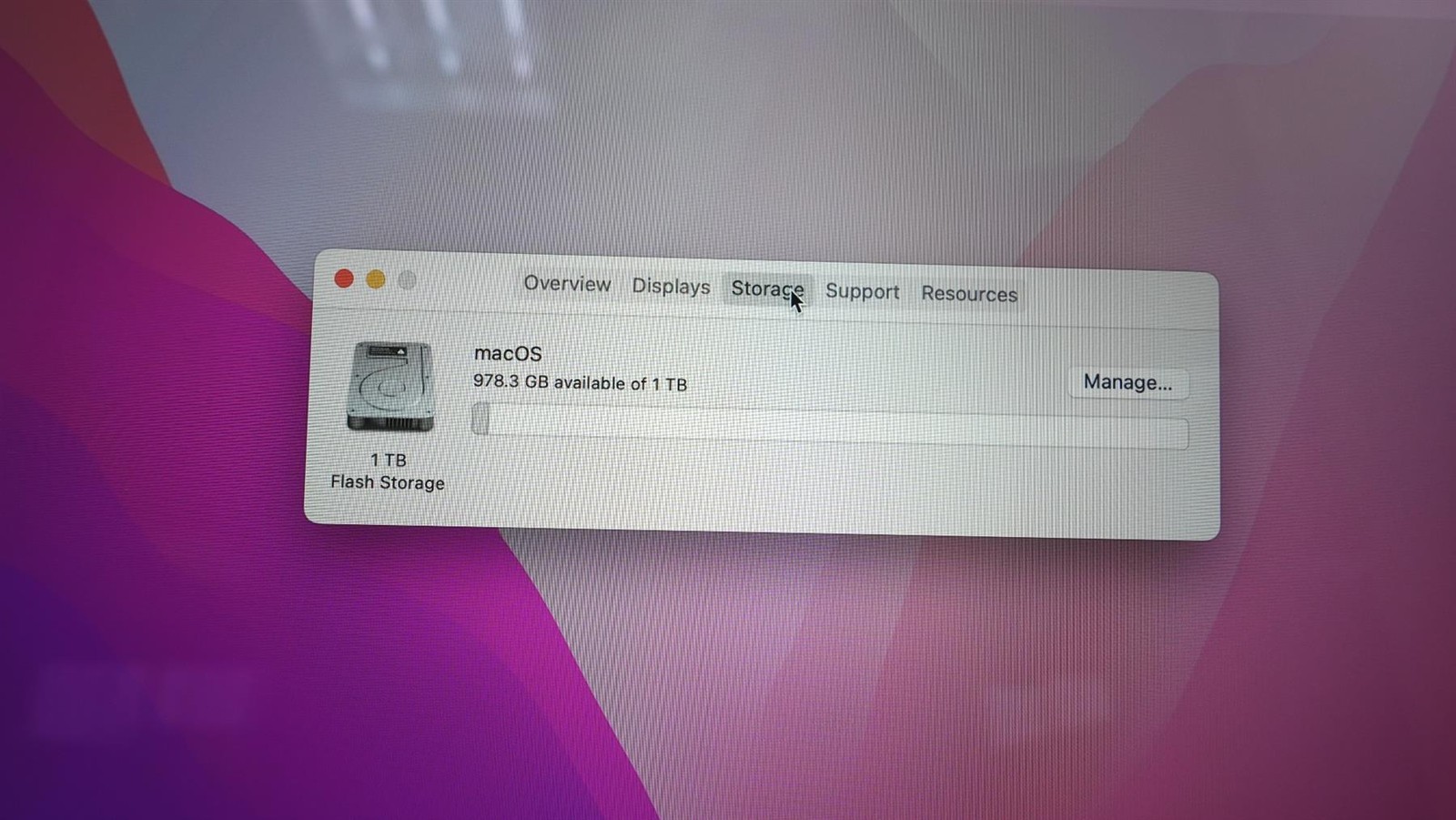Open the Resources tab

[969, 295]
